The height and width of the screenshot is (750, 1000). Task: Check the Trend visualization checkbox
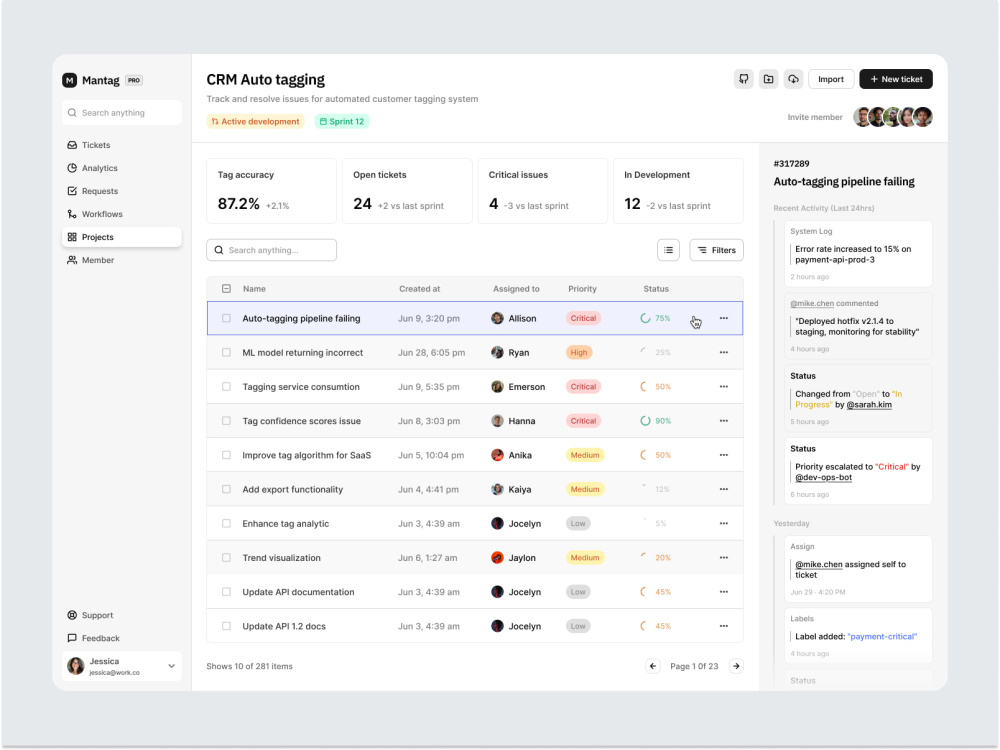click(226, 557)
